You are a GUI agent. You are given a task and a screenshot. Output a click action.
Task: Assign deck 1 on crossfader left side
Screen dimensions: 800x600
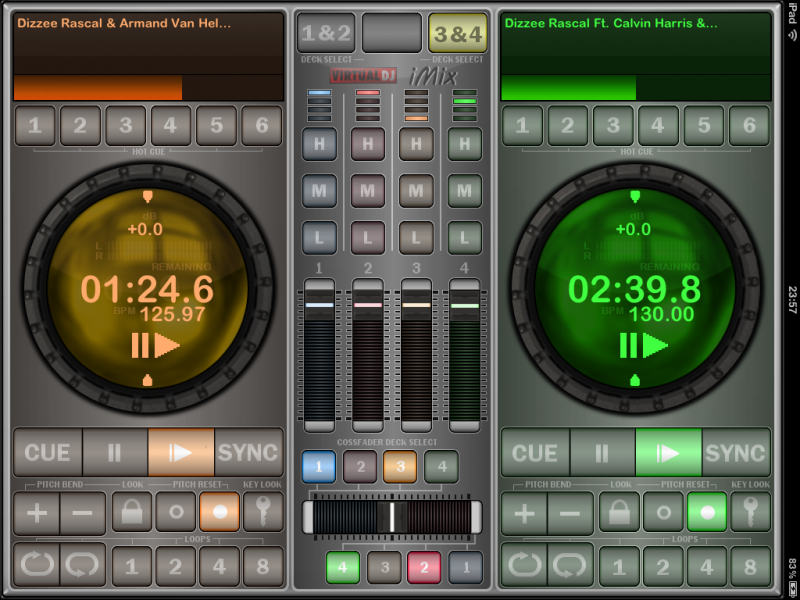(x=319, y=466)
